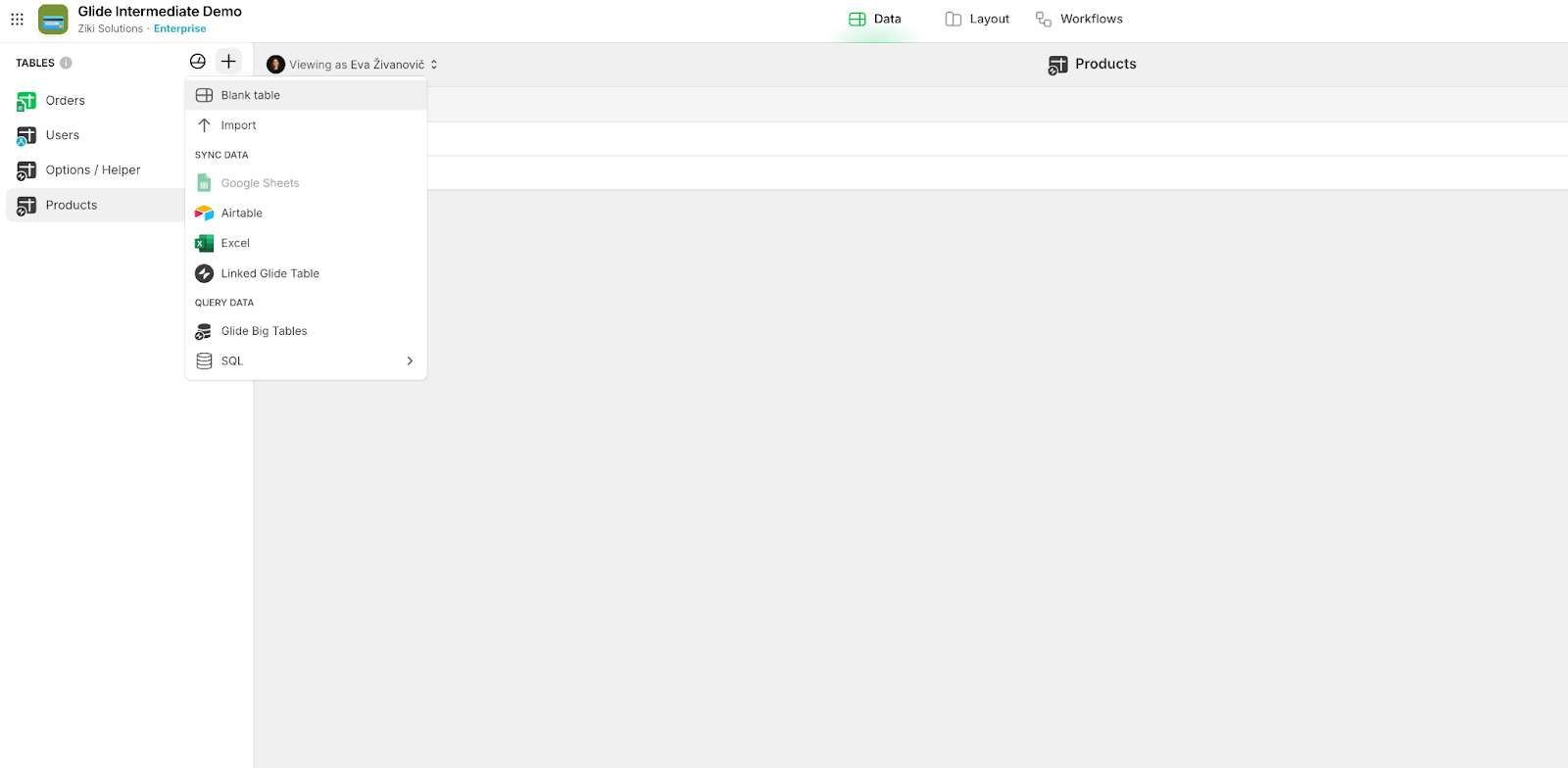Click Eva Živanović's avatar
Viewport: 1568px width, 768px height.
tap(275, 65)
